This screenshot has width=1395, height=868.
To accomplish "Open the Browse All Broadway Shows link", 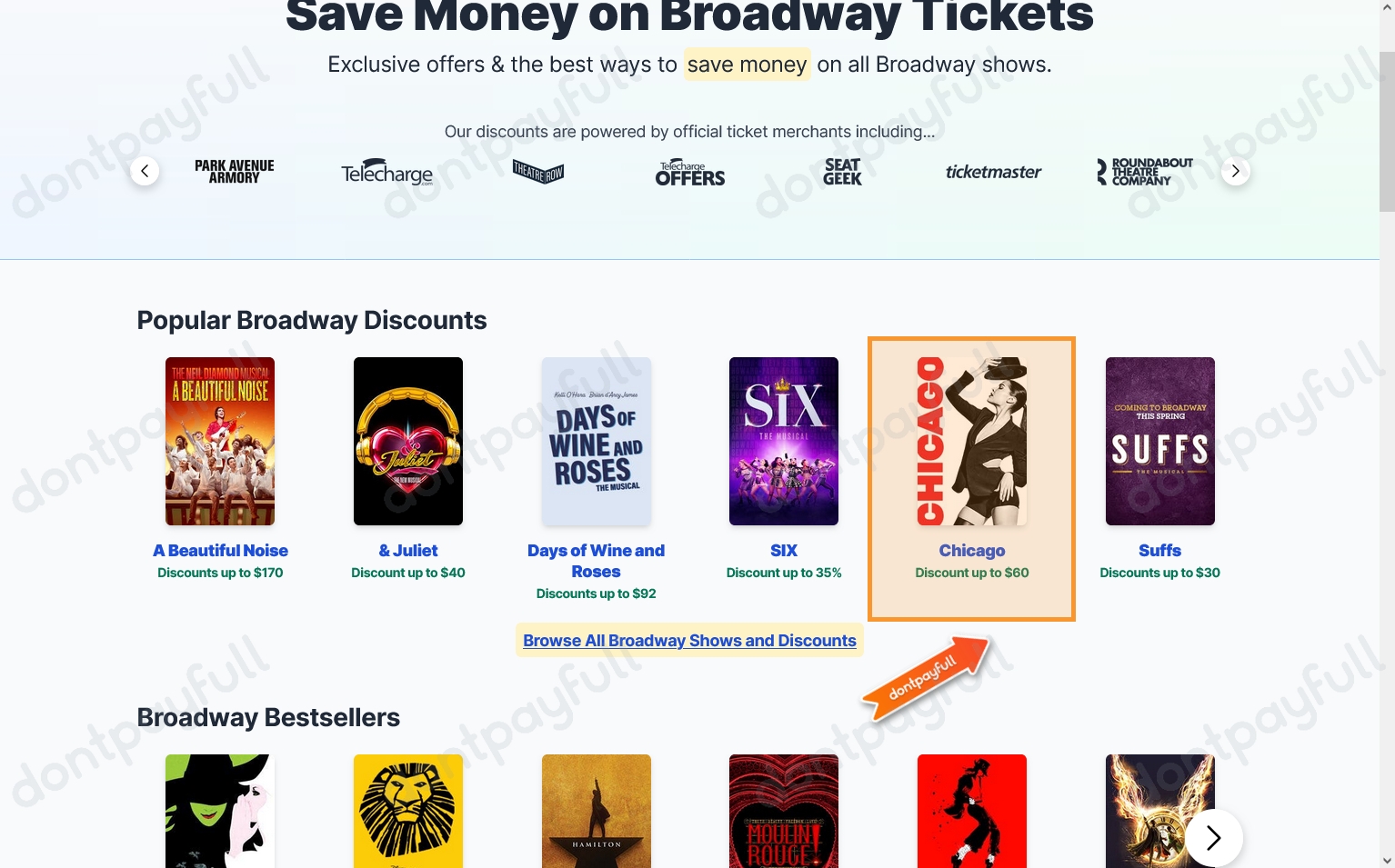I will coord(689,641).
